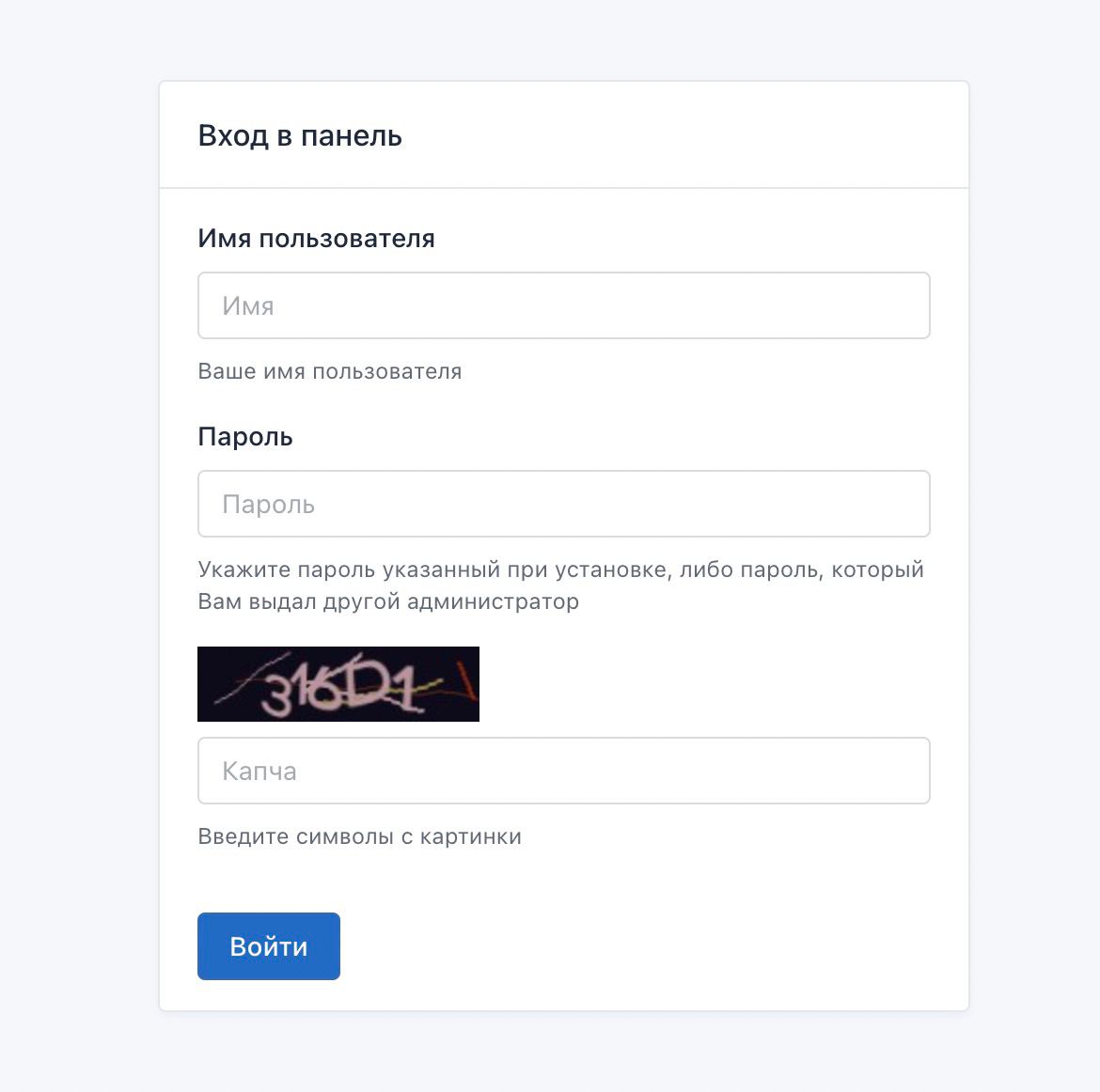Click the letter D in the captcha image

367,689
